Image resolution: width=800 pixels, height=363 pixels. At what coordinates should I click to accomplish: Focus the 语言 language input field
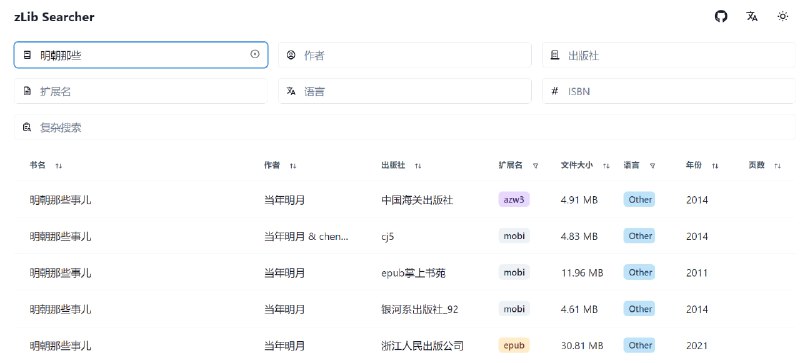(x=405, y=91)
